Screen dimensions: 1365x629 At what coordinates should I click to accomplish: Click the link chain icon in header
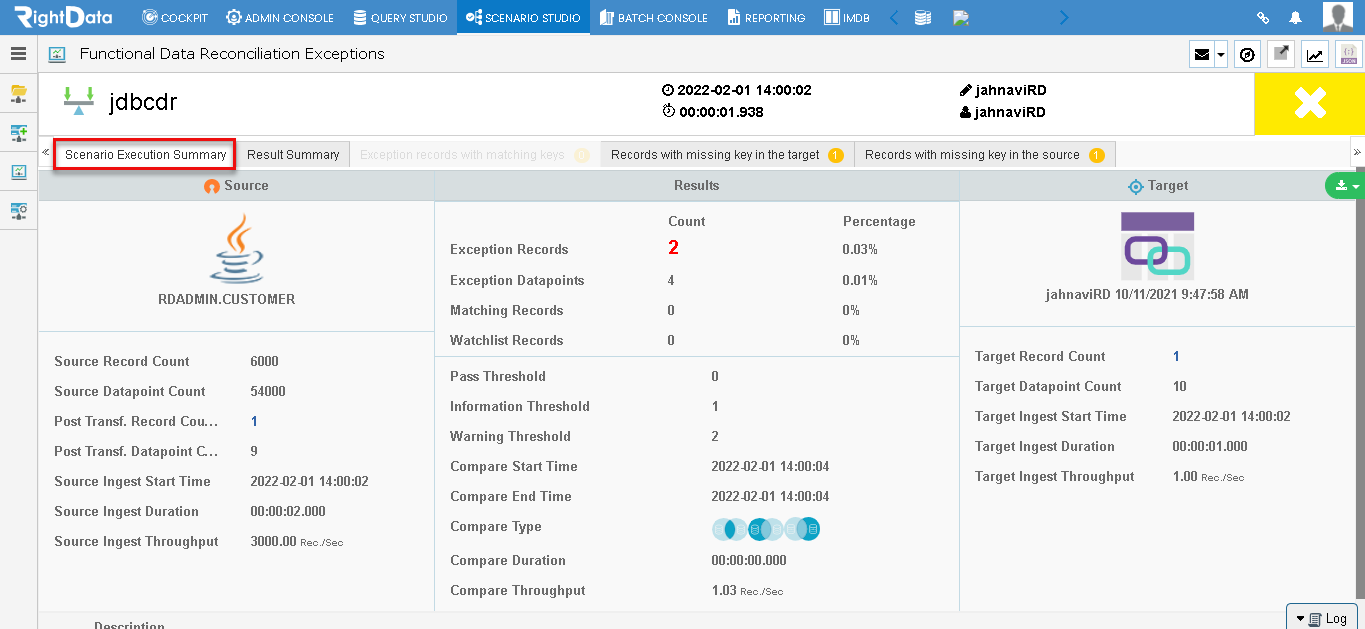(x=1263, y=18)
